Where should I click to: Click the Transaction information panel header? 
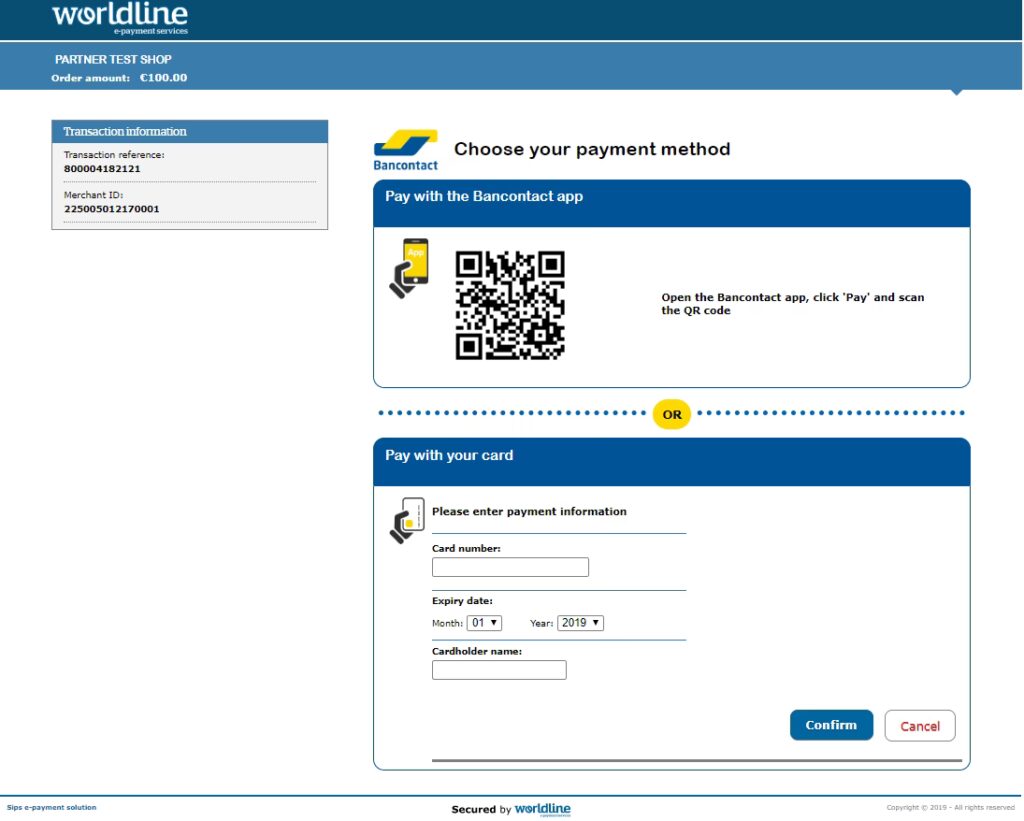pyautogui.click(x=190, y=131)
